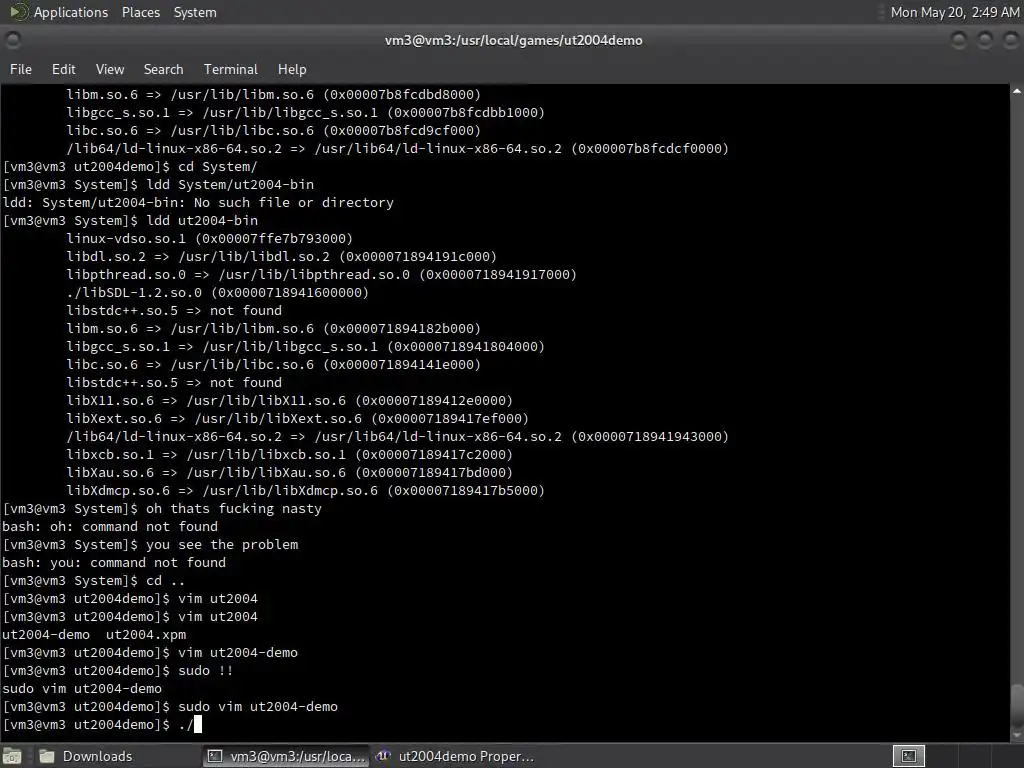1024x768 pixels.
Task: Click the ut2004demo Properties taskbar icon
Action: 383,756
